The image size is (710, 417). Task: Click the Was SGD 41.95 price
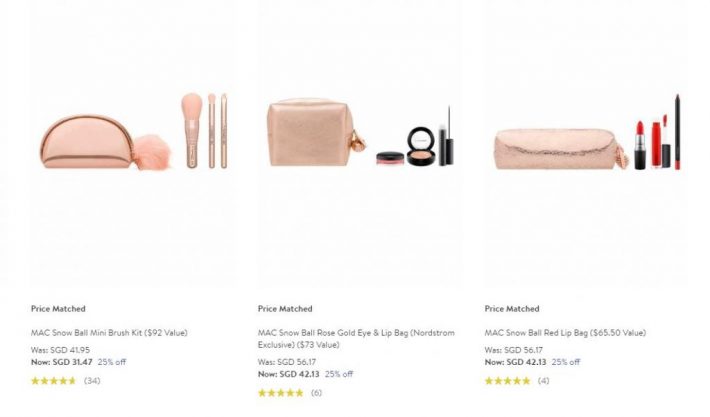(x=56, y=351)
